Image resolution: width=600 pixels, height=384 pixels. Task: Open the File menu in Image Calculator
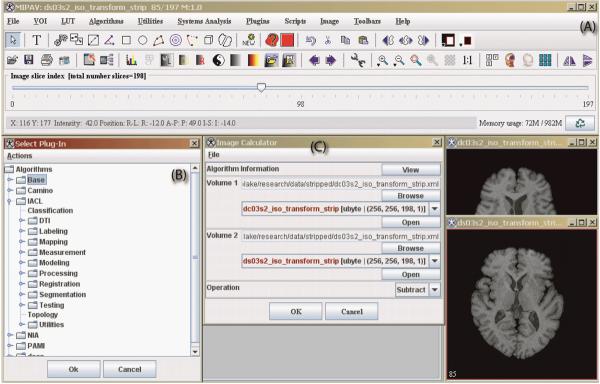214,155
